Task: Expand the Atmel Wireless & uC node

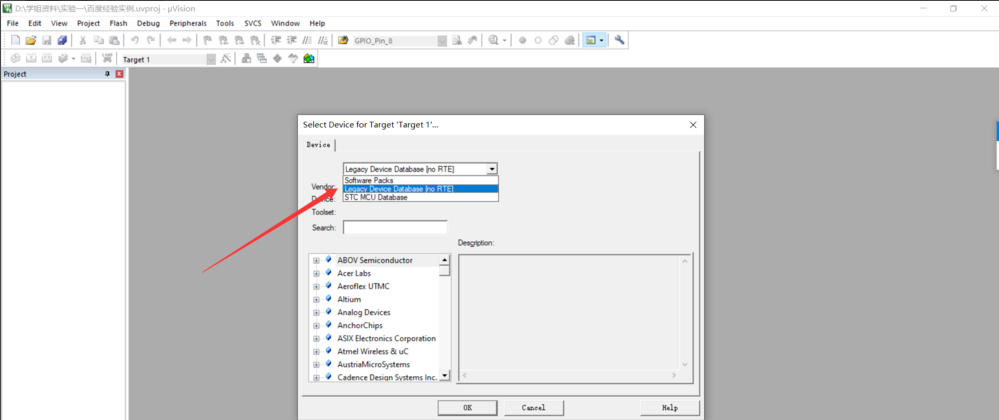Action: (316, 351)
